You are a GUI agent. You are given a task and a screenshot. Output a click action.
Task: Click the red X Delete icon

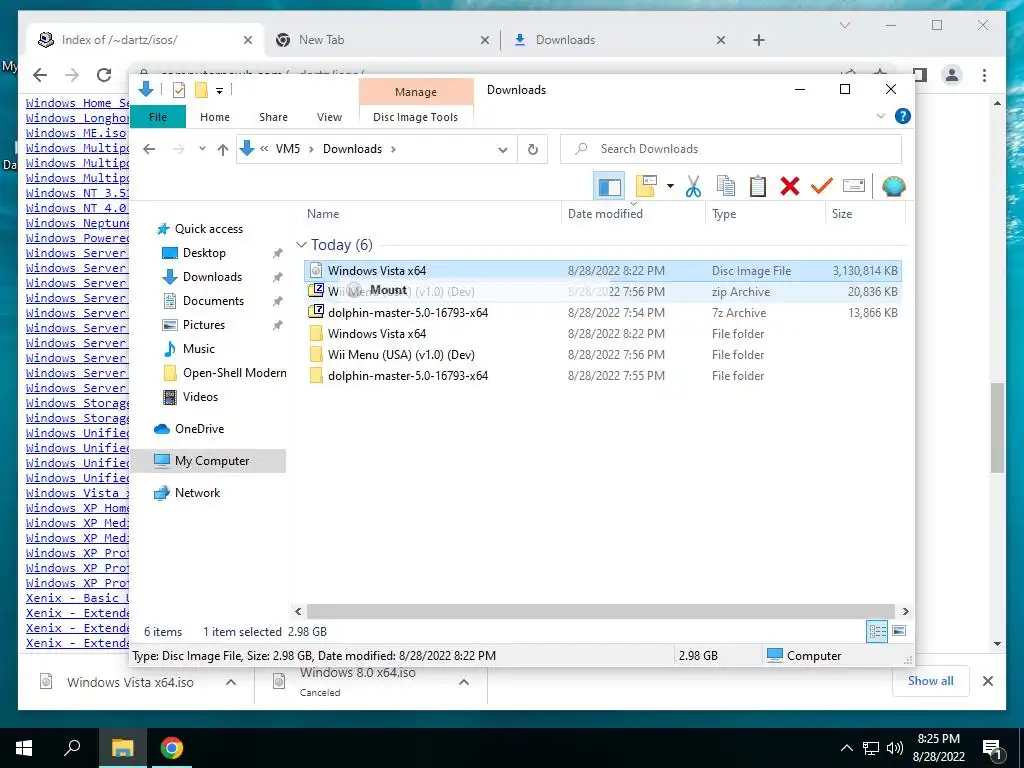point(790,187)
